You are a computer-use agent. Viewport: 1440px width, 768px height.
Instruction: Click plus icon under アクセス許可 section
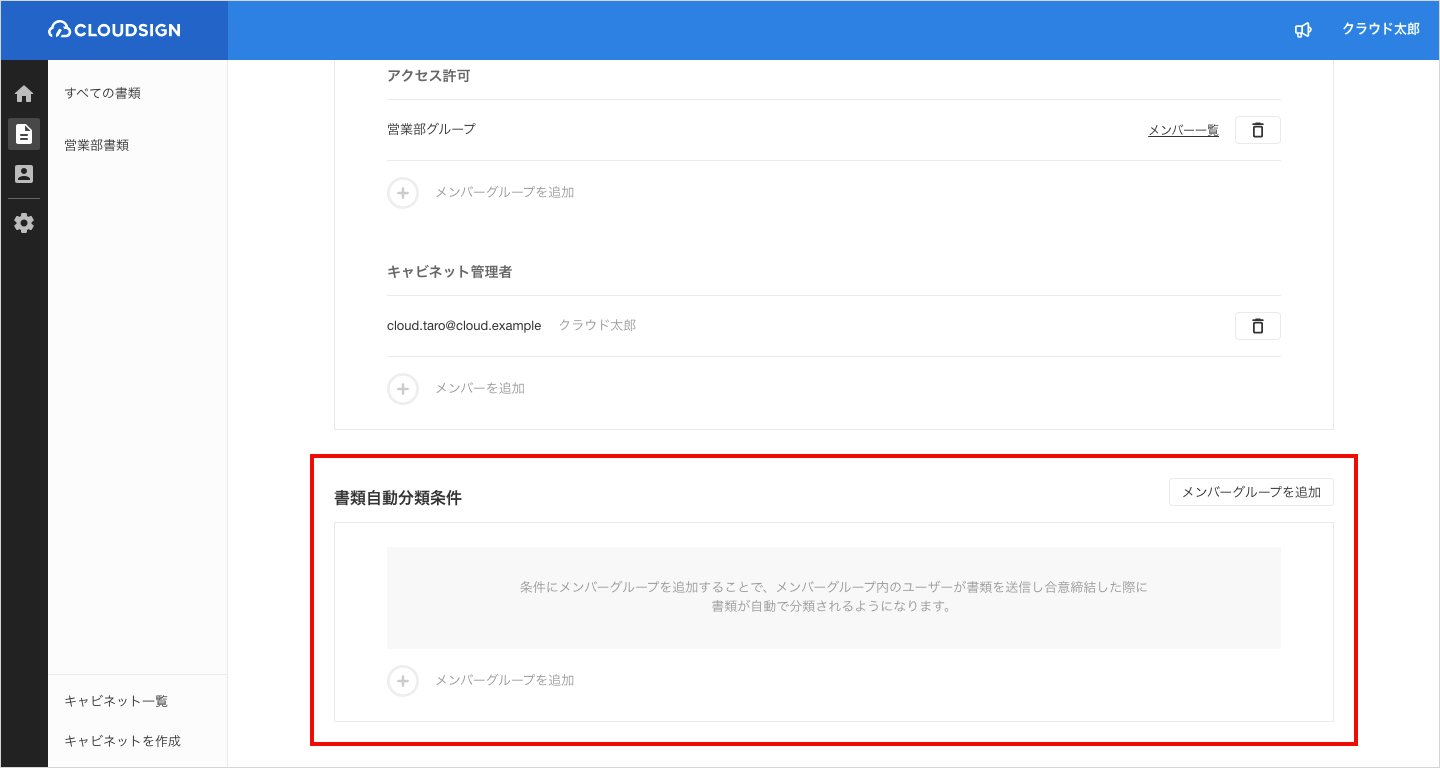402,192
